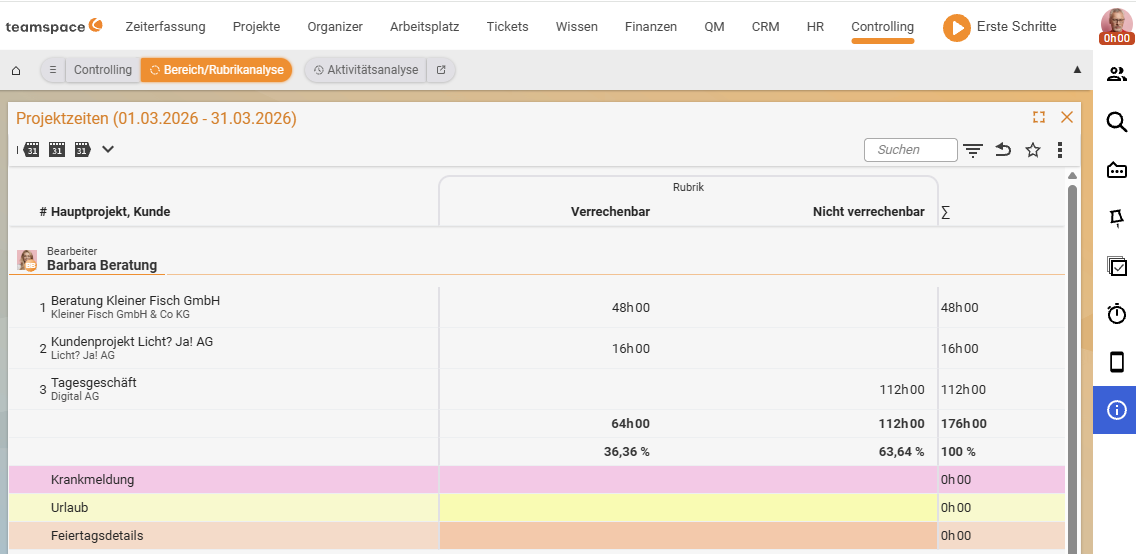Click the Feiertagsdetails row label
Viewport: 1136px width, 554px height.
[97, 536]
